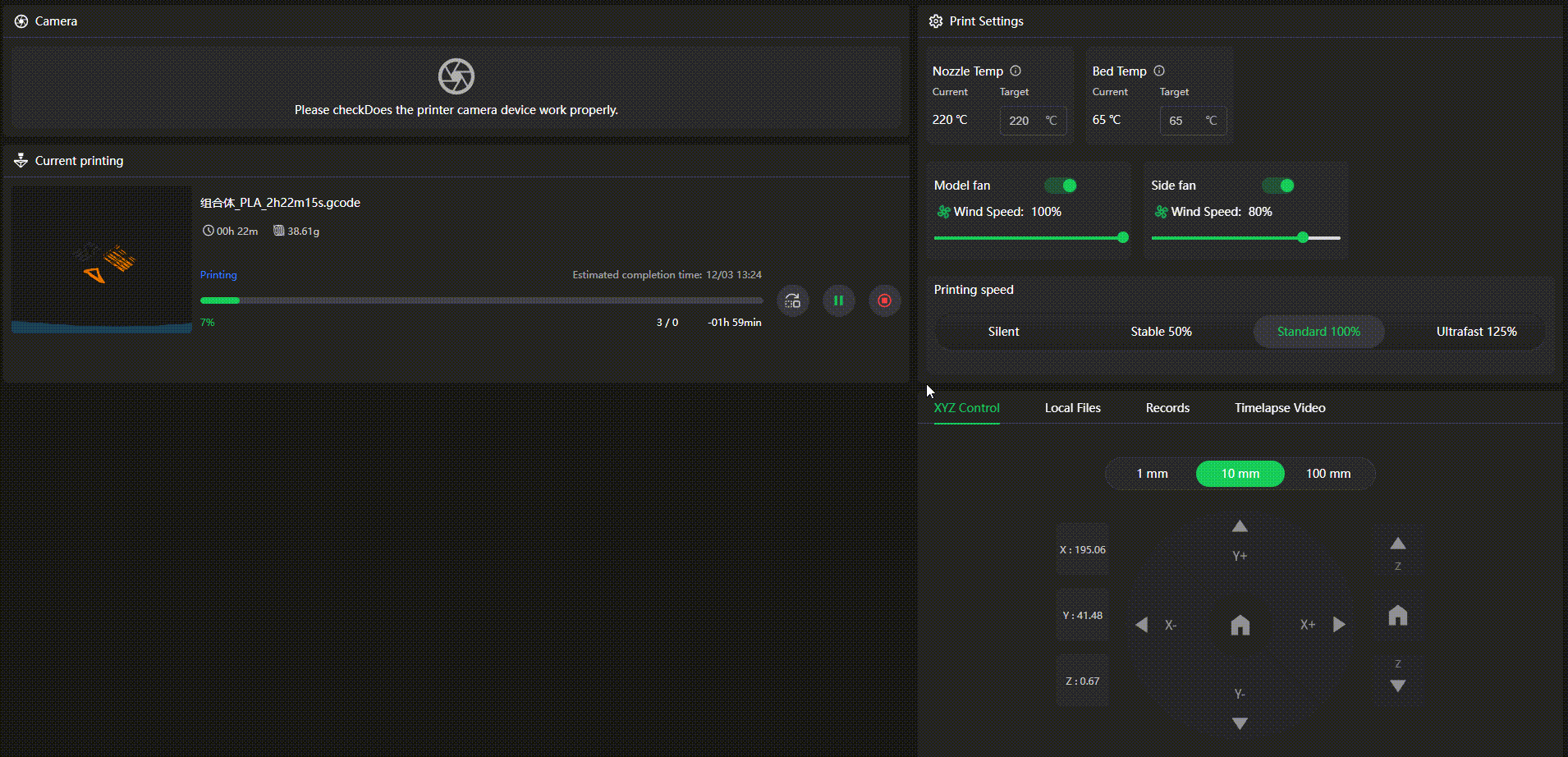1568x757 pixels.
Task: Home the Z axis
Action: (1397, 616)
